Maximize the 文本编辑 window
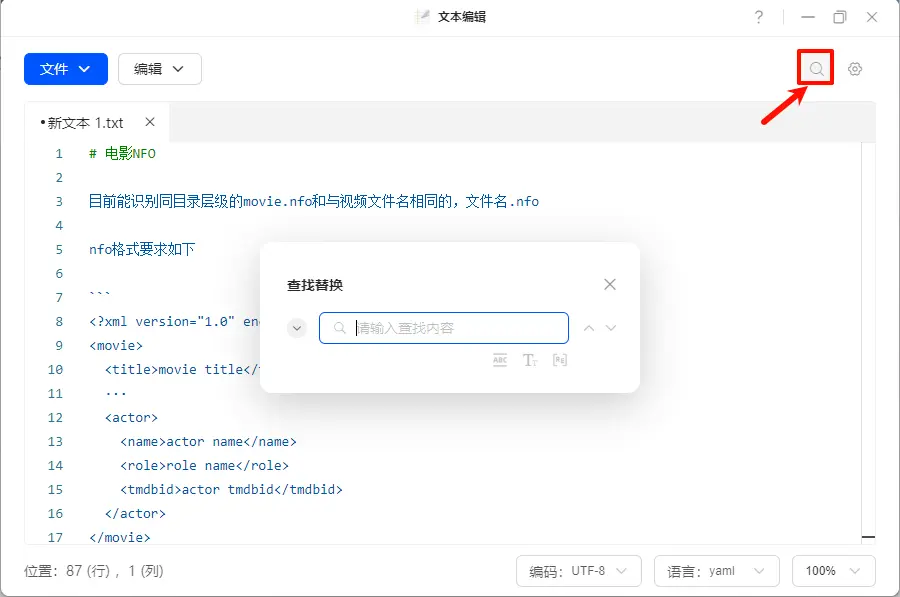This screenshot has height=597, width=900. click(840, 17)
